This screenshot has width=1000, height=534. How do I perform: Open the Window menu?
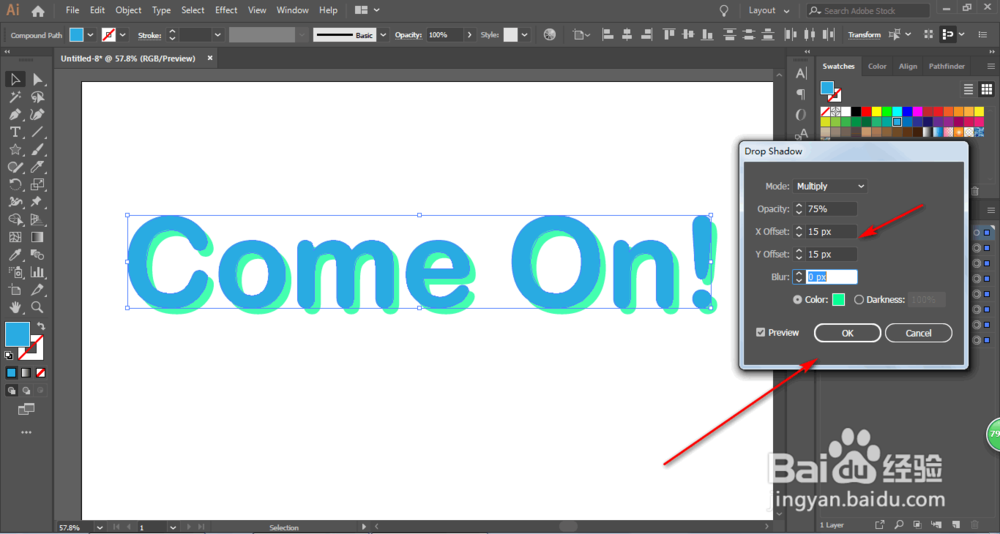[x=294, y=11]
